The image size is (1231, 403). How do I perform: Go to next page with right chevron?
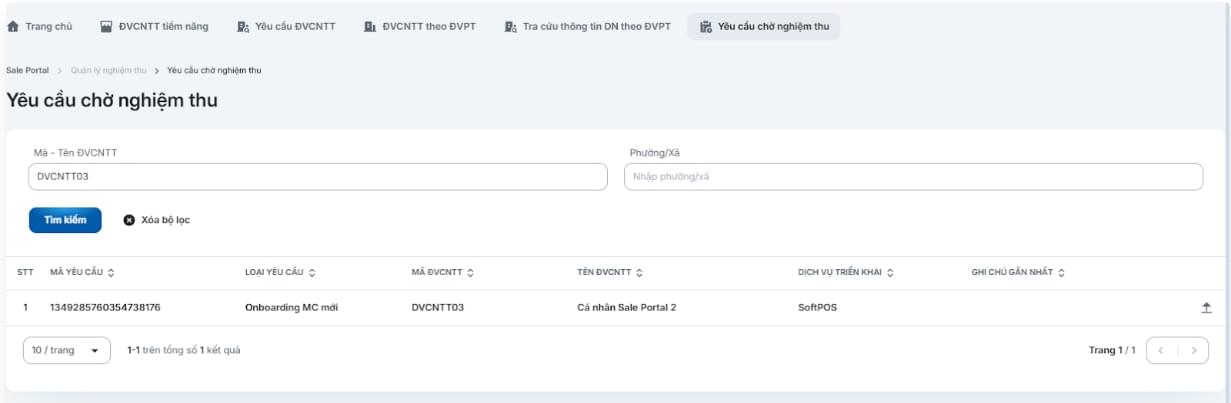click(x=1193, y=351)
